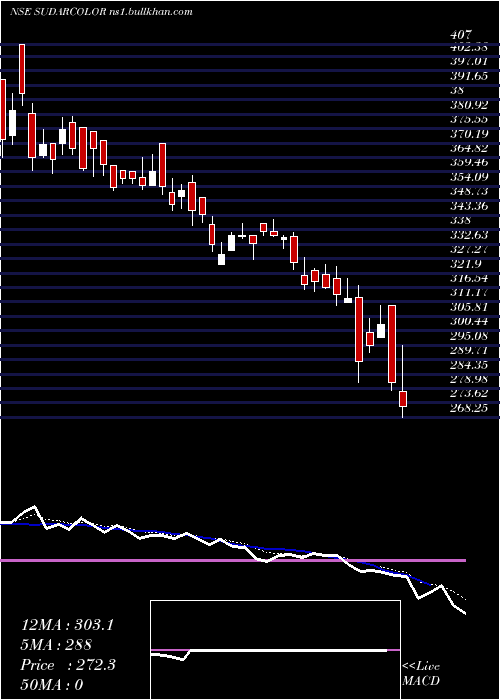Click the 370.19 price axis value

(469, 133)
